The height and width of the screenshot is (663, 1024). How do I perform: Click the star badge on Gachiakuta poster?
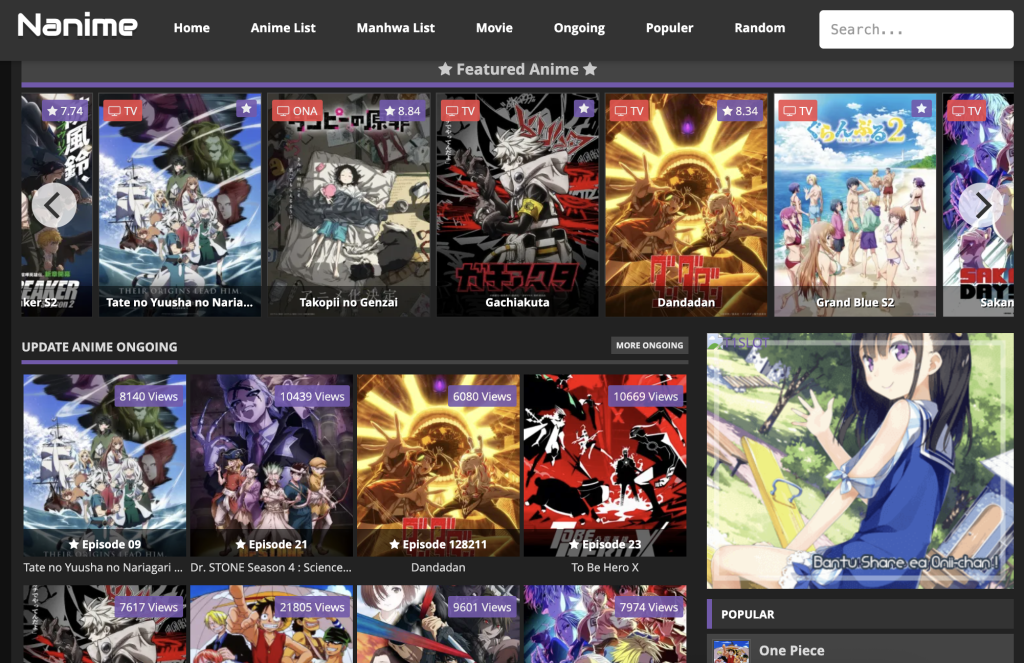[x=584, y=109]
